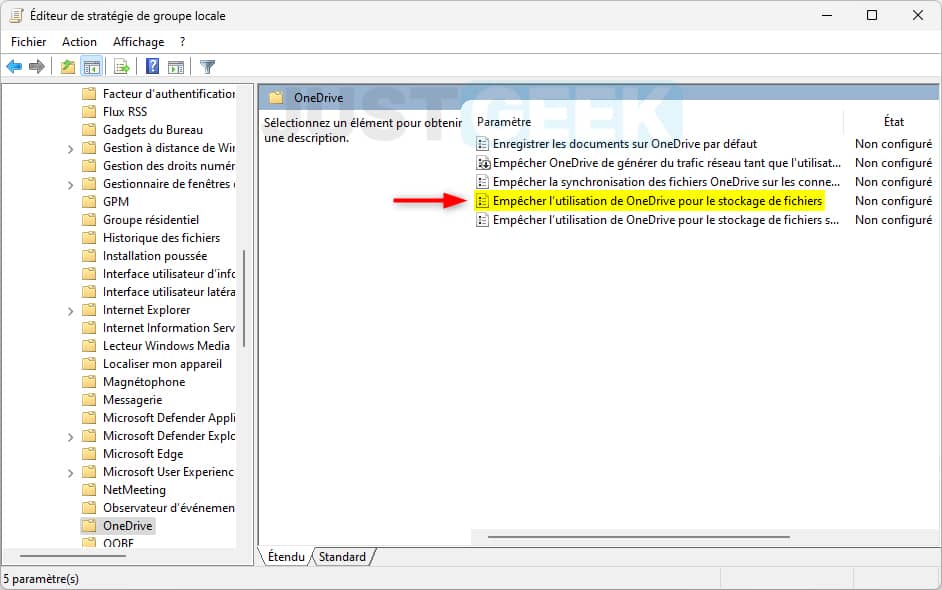The image size is (942, 590).
Task: Click the app icon in title bar
Action: click(16, 16)
